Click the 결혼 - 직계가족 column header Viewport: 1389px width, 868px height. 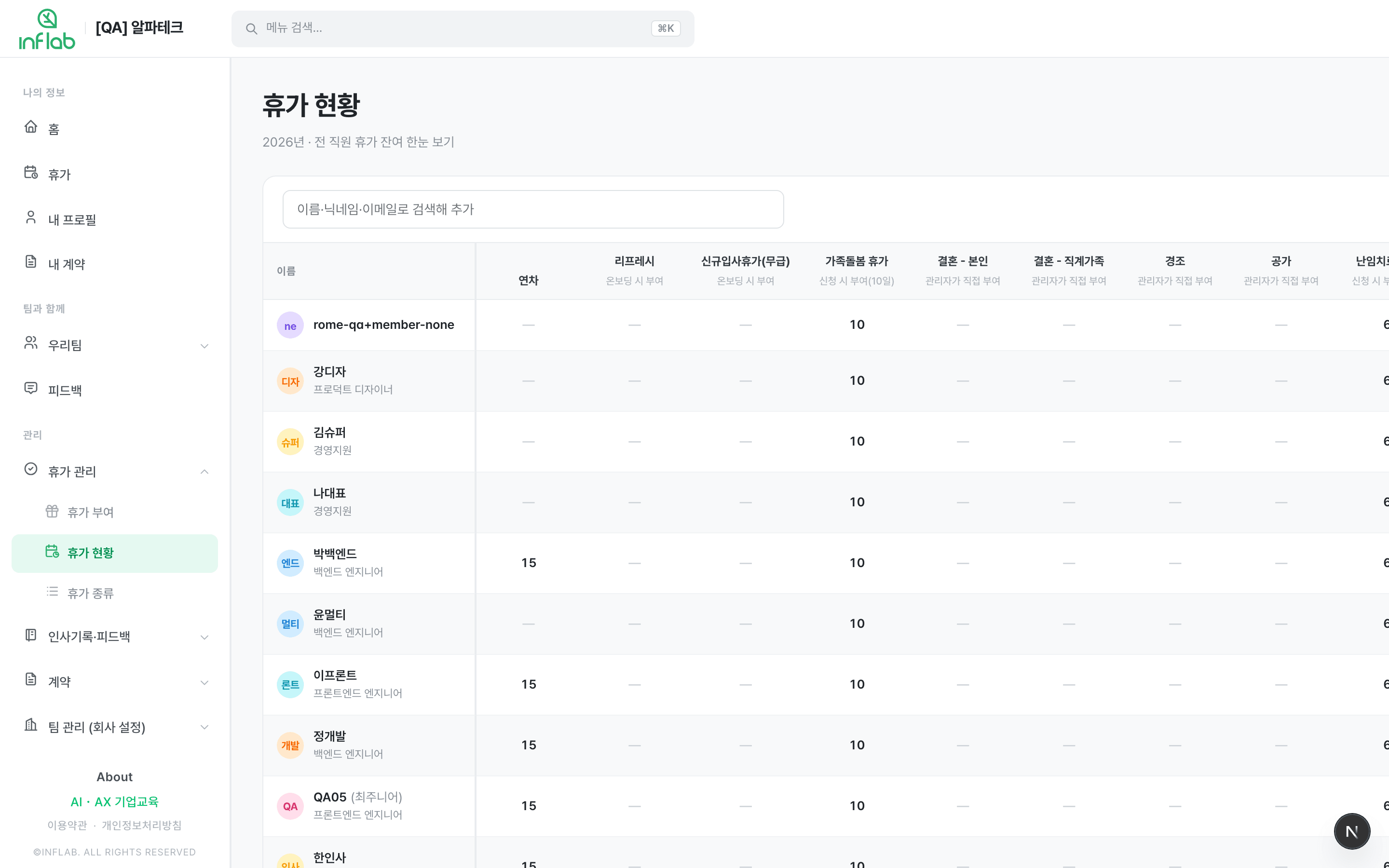click(1069, 261)
